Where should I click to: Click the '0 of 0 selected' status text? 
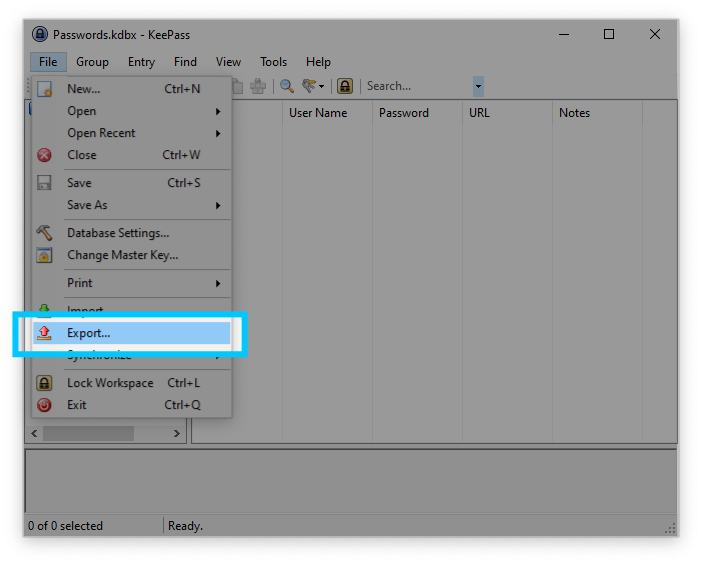[65, 526]
